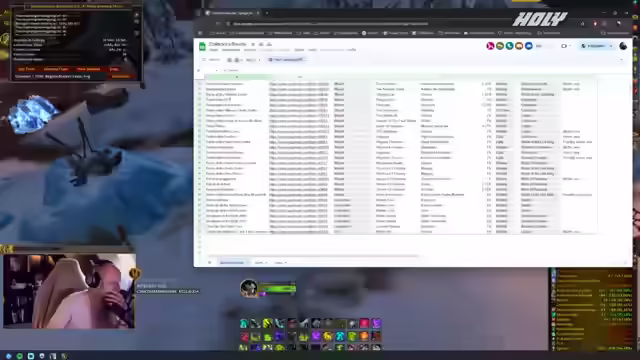The width and height of the screenshot is (640, 360).
Task: Click the bright pink ability icon on action bar
Action: (x=364, y=324)
